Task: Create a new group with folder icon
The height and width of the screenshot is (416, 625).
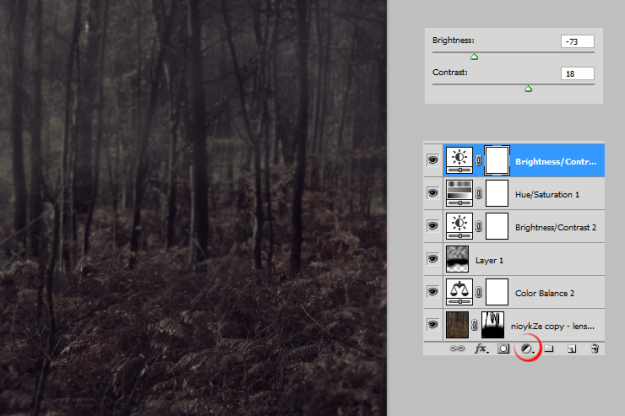Action: 549,349
